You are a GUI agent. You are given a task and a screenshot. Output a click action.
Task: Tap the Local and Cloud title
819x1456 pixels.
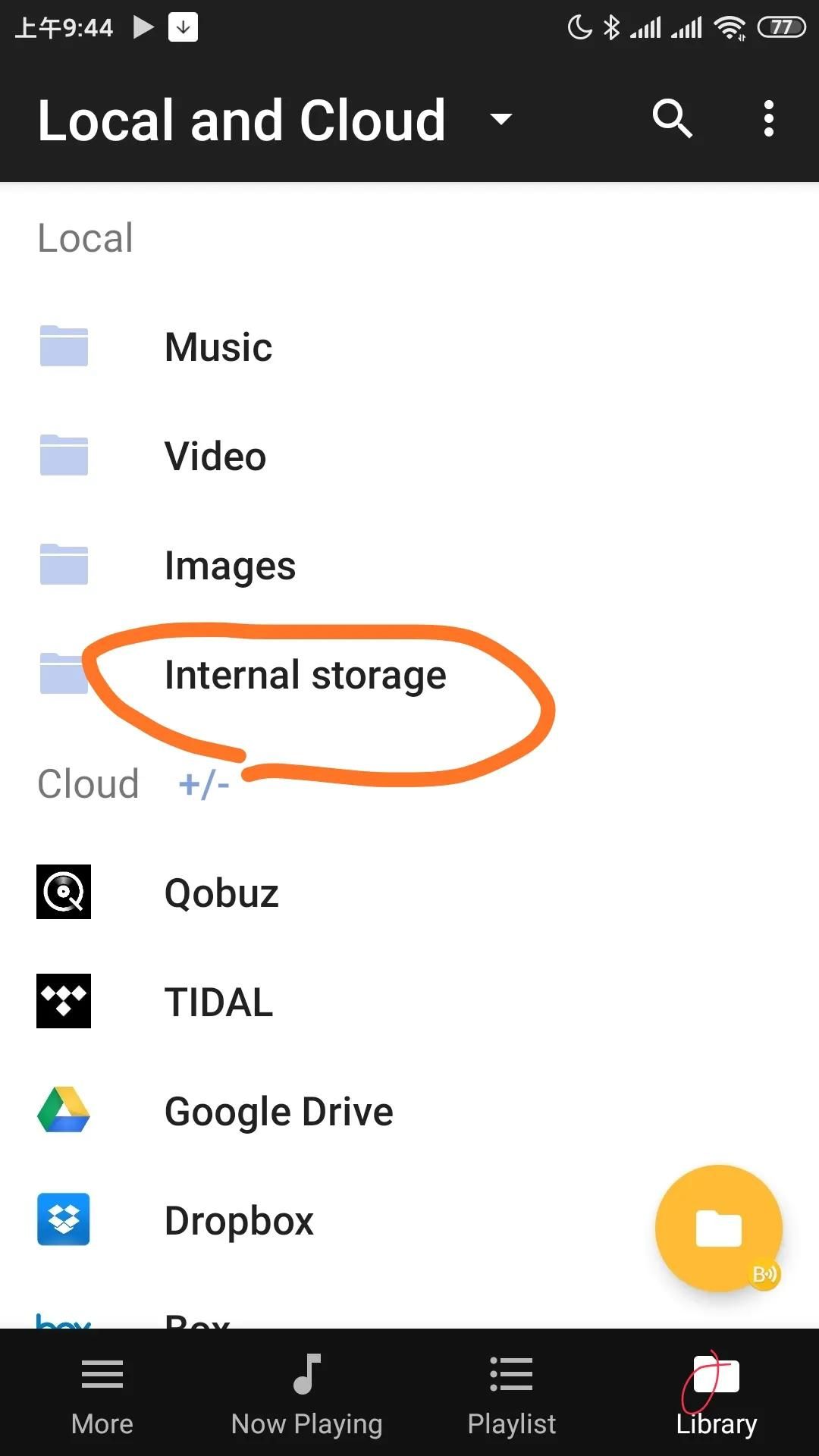tap(242, 121)
